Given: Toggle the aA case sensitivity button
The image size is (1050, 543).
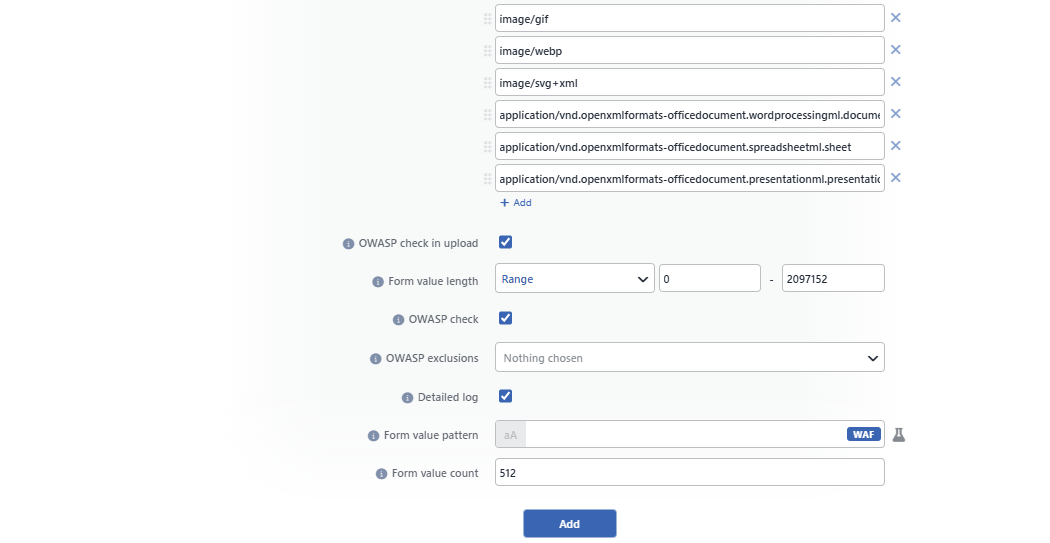Looking at the screenshot, I should tap(510, 435).
